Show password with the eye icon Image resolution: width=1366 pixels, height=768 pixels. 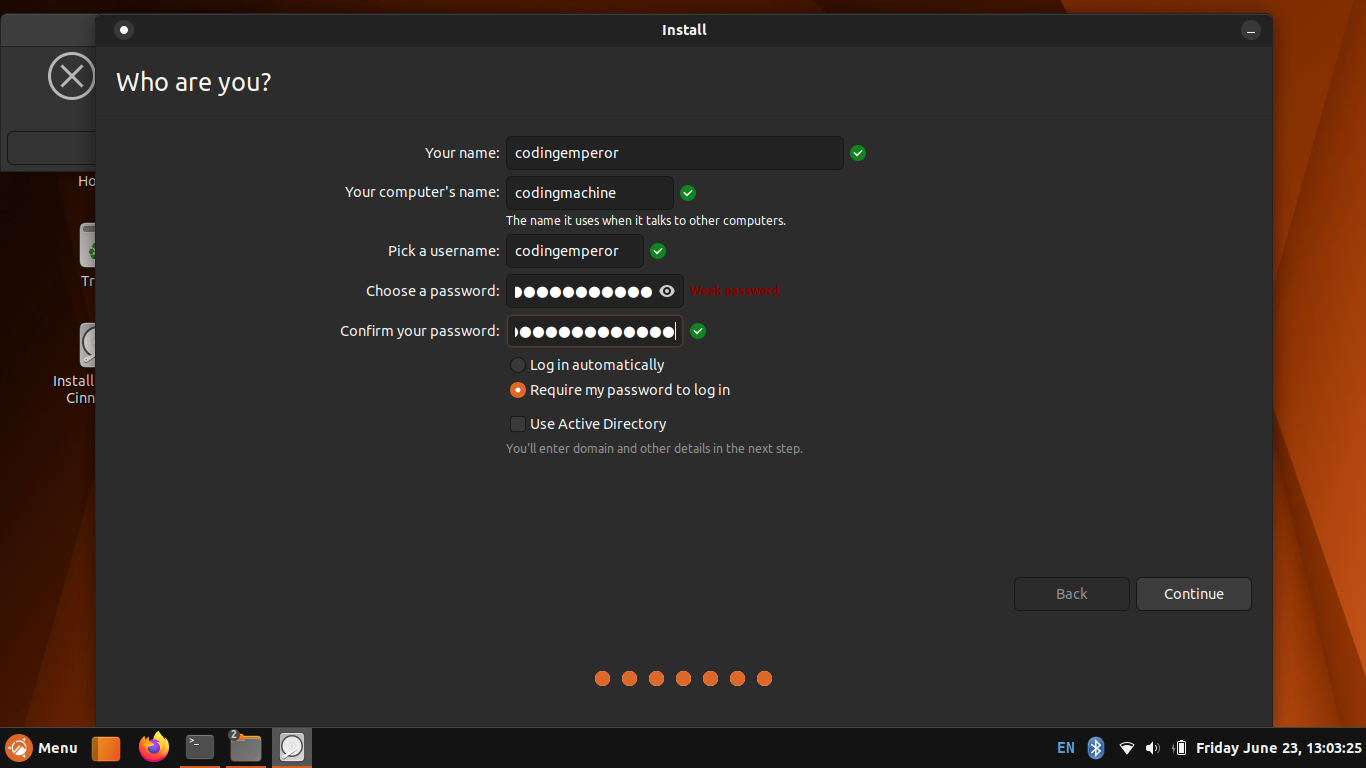(x=668, y=291)
